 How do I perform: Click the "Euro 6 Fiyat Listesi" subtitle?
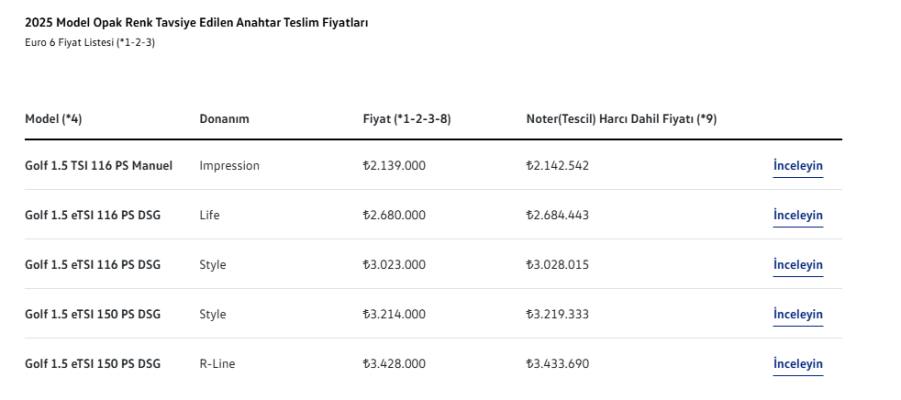tap(90, 42)
